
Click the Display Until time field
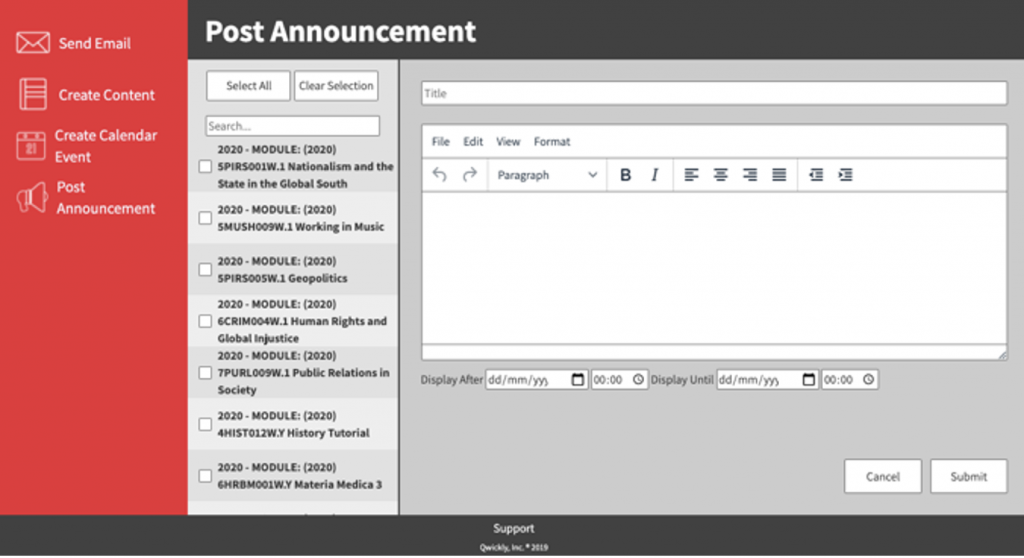tap(850, 379)
